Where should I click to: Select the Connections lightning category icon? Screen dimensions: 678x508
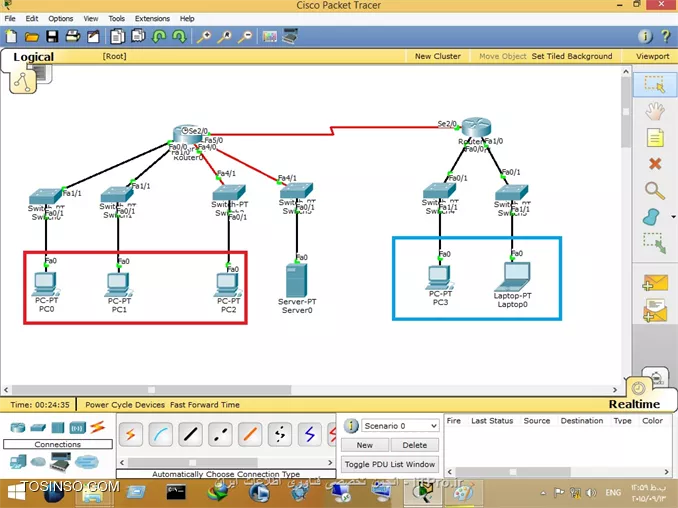98,427
